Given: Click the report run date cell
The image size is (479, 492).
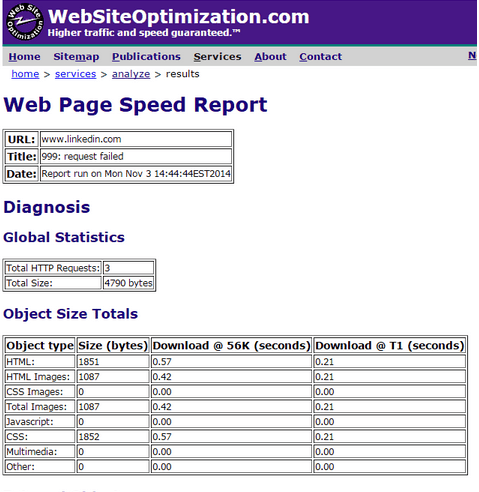Looking at the screenshot, I should point(136,174).
